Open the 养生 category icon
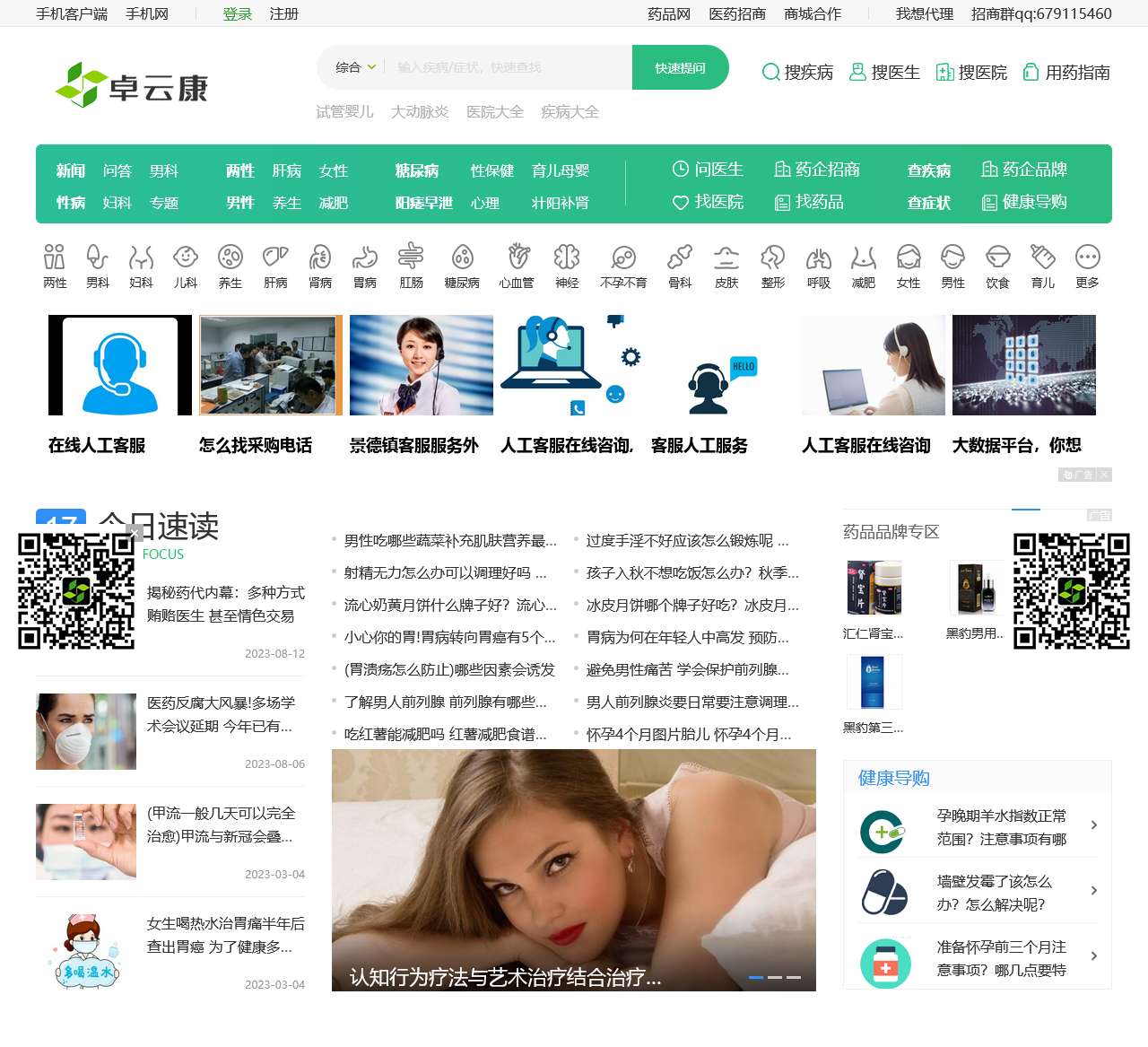The height and width of the screenshot is (1047, 1148). click(230, 257)
